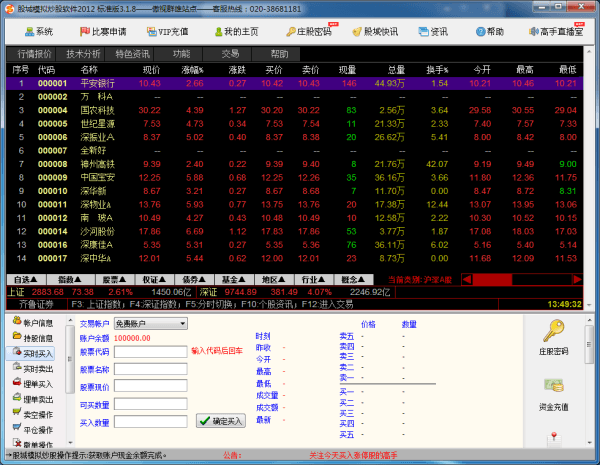The image size is (600, 465).
Task: Open the 功能 menu
Action: tap(178, 54)
